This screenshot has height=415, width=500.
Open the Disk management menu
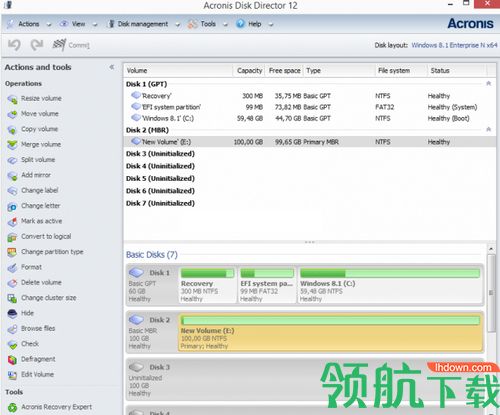coord(143,24)
